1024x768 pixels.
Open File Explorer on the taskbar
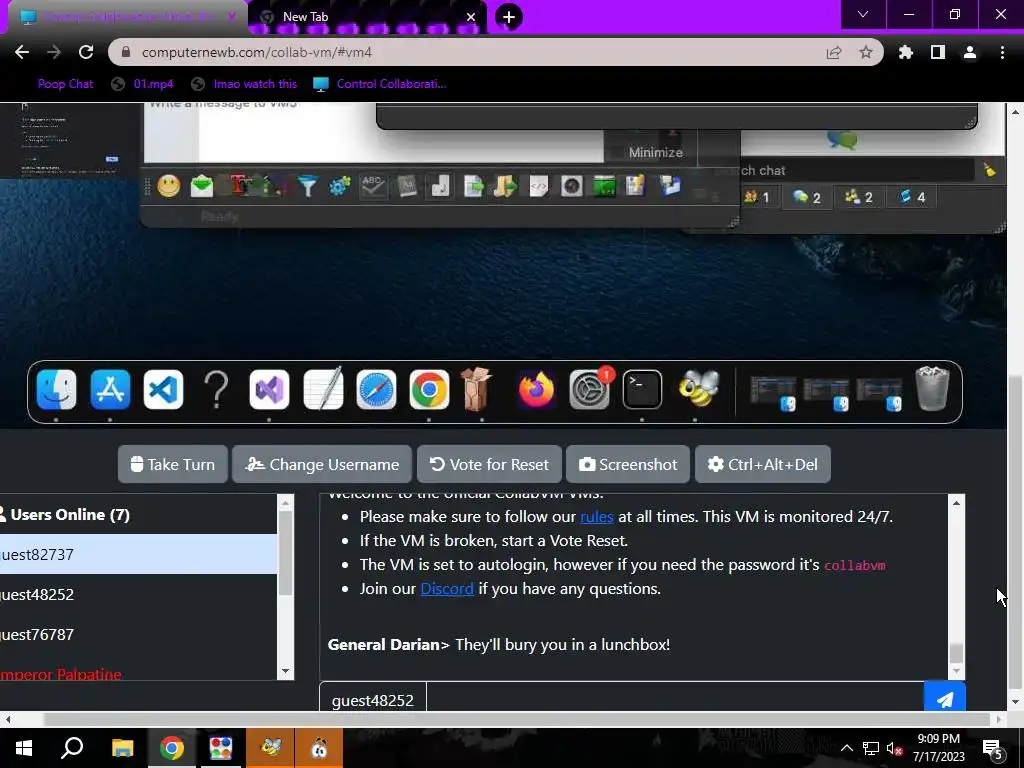tap(122, 748)
